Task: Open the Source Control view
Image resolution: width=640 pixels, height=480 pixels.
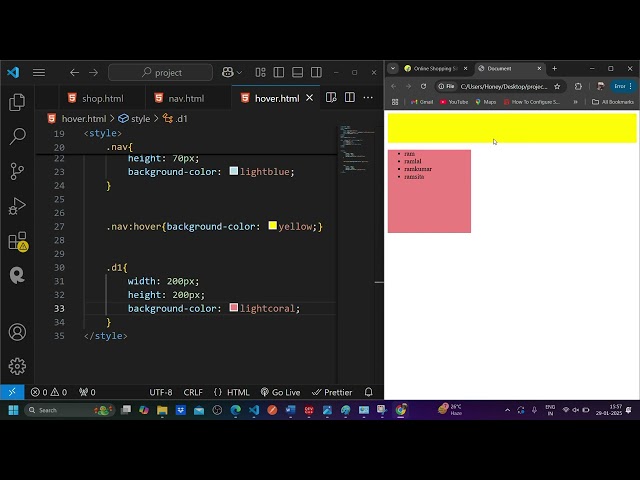Action: 17,171
